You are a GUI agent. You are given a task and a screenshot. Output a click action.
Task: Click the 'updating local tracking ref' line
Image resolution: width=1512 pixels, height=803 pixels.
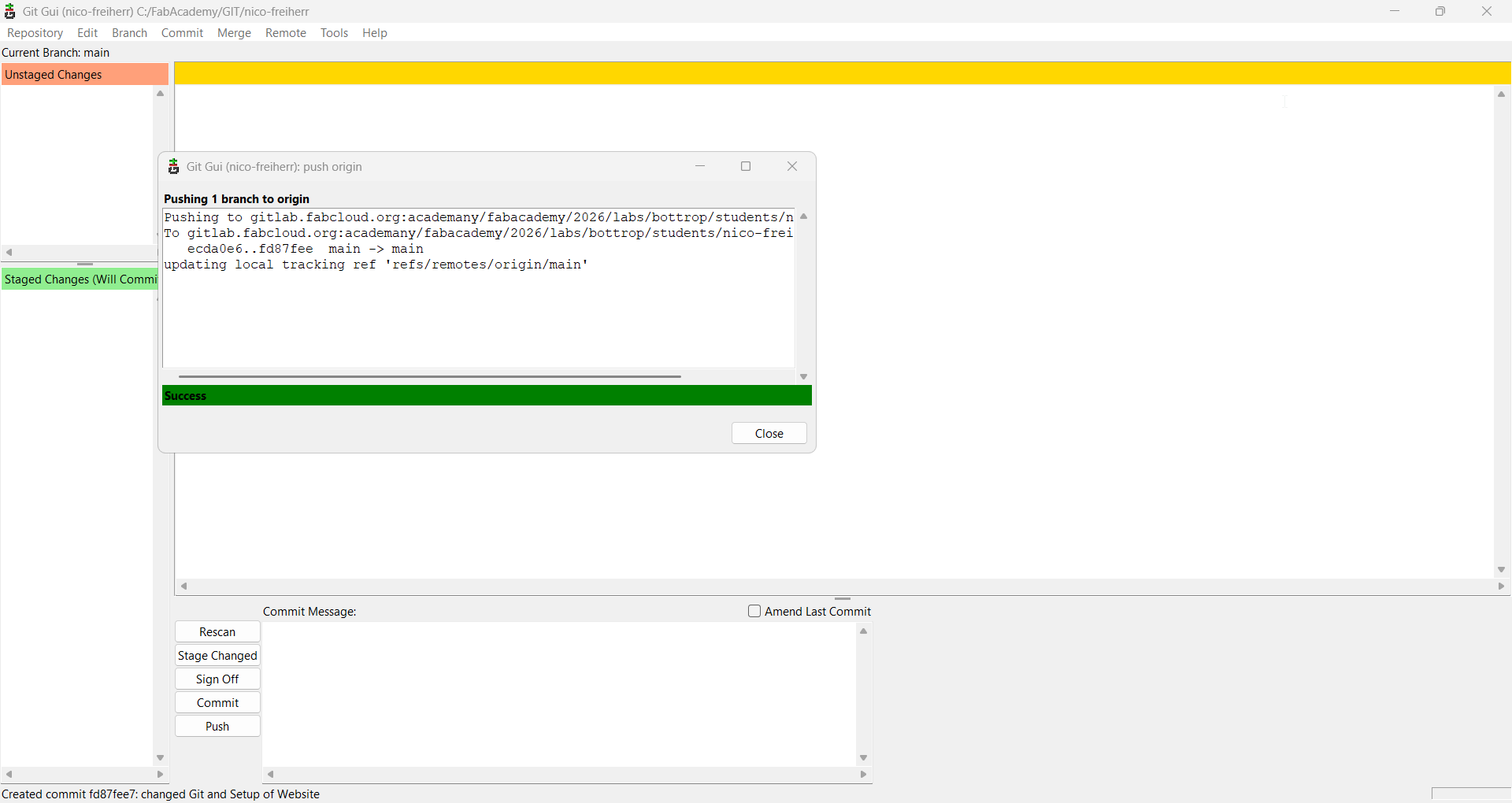tap(376, 265)
